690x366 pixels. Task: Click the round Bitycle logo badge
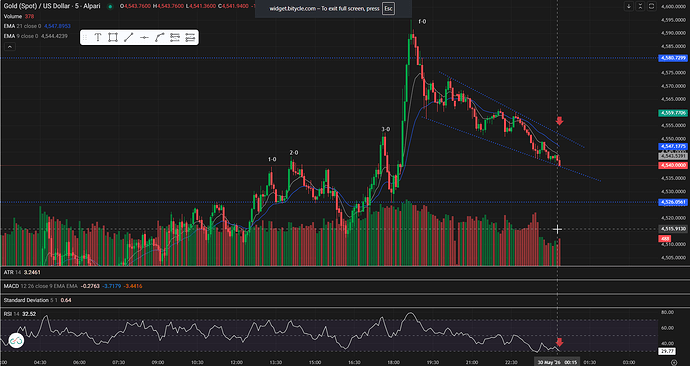16,340
